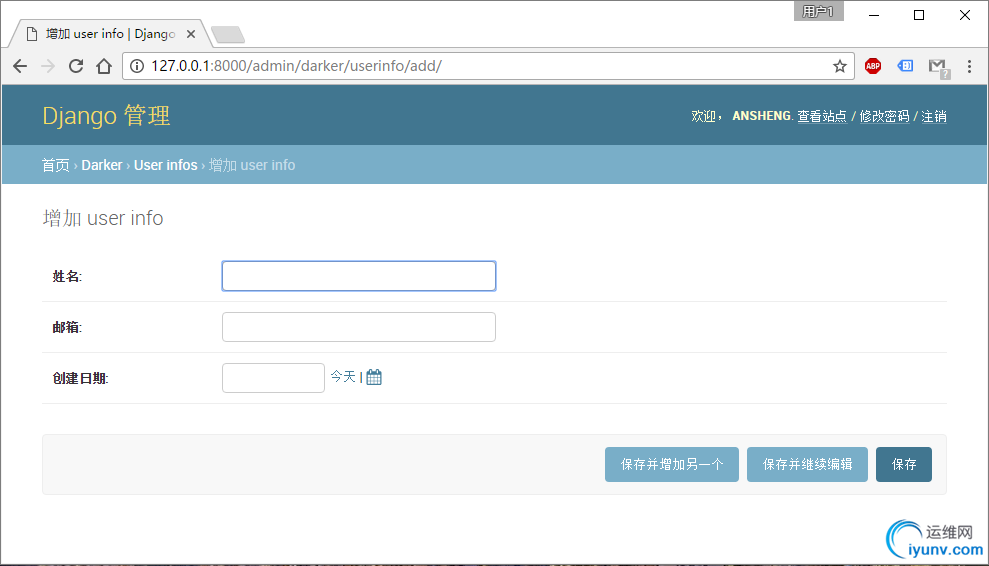The image size is (989, 566).
Task: Click the 姓名 input field
Action: pyautogui.click(x=359, y=276)
